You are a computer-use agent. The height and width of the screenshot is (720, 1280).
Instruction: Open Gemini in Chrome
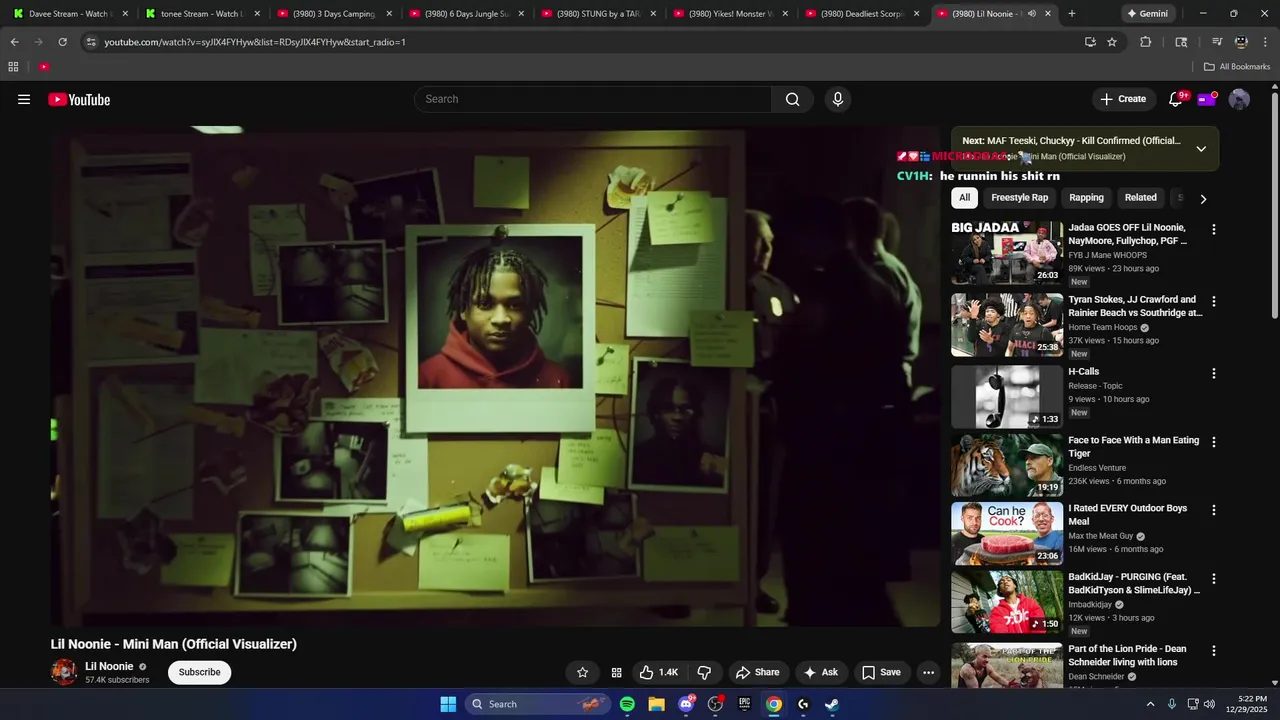point(1147,14)
